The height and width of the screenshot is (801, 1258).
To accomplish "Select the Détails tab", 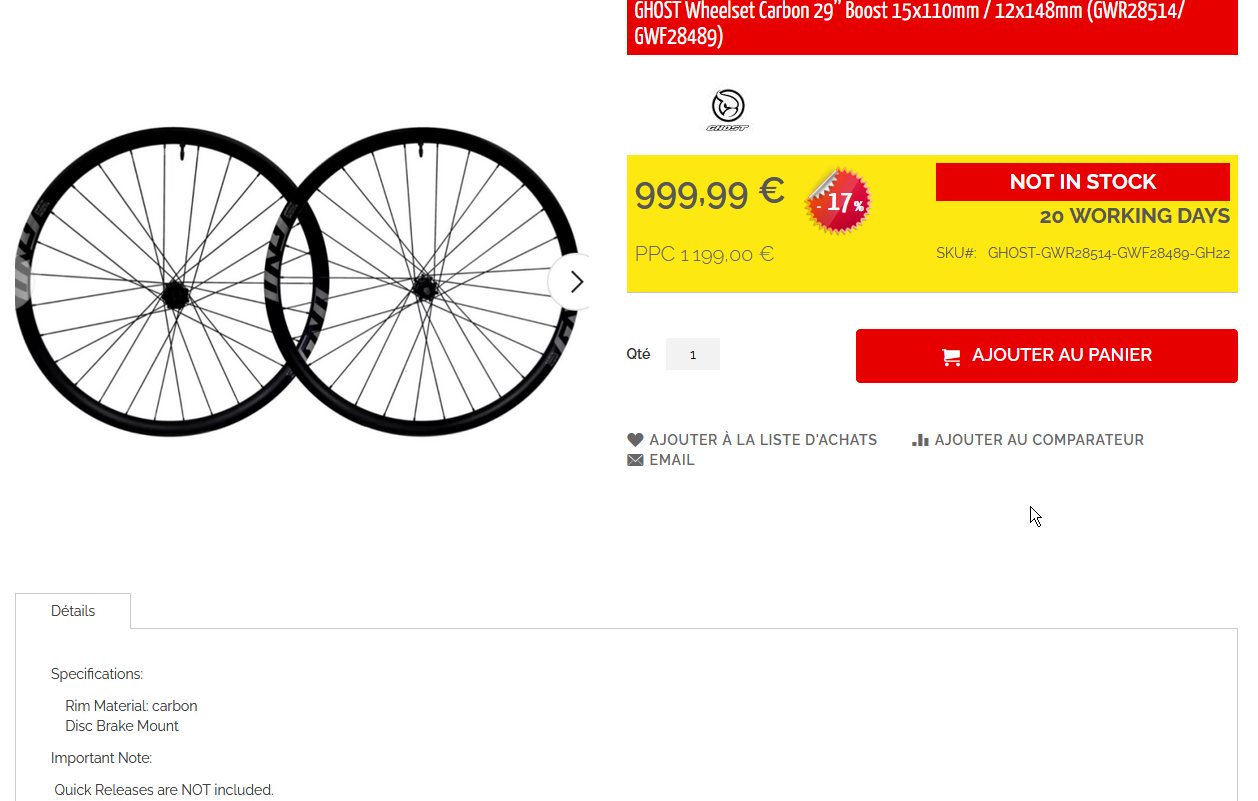I will coord(73,611).
